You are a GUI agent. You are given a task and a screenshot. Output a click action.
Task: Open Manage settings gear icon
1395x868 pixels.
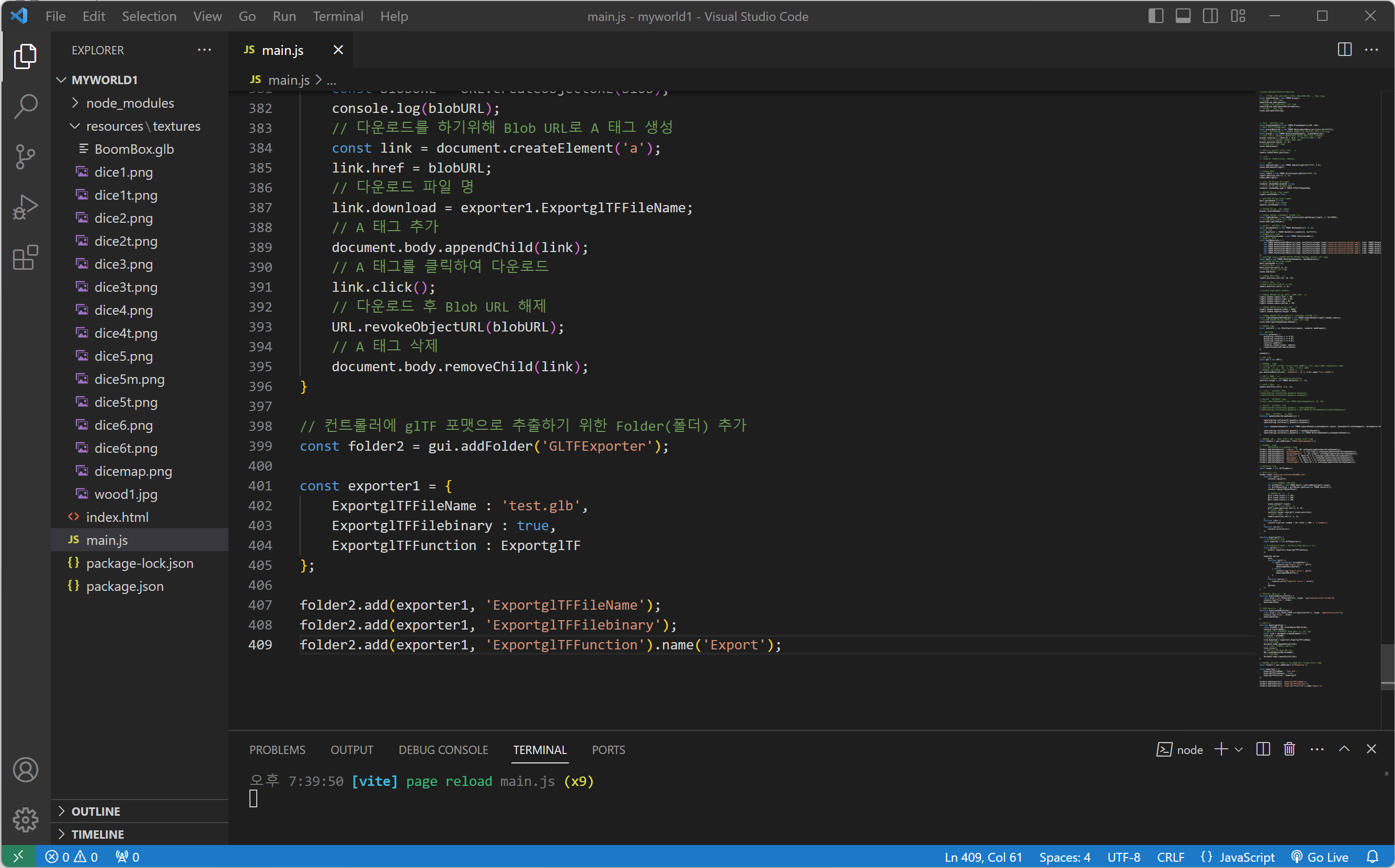tap(25, 819)
